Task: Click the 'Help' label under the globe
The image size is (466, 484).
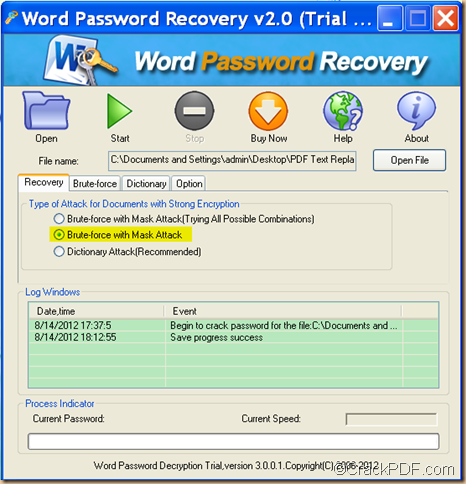Action: [x=343, y=138]
